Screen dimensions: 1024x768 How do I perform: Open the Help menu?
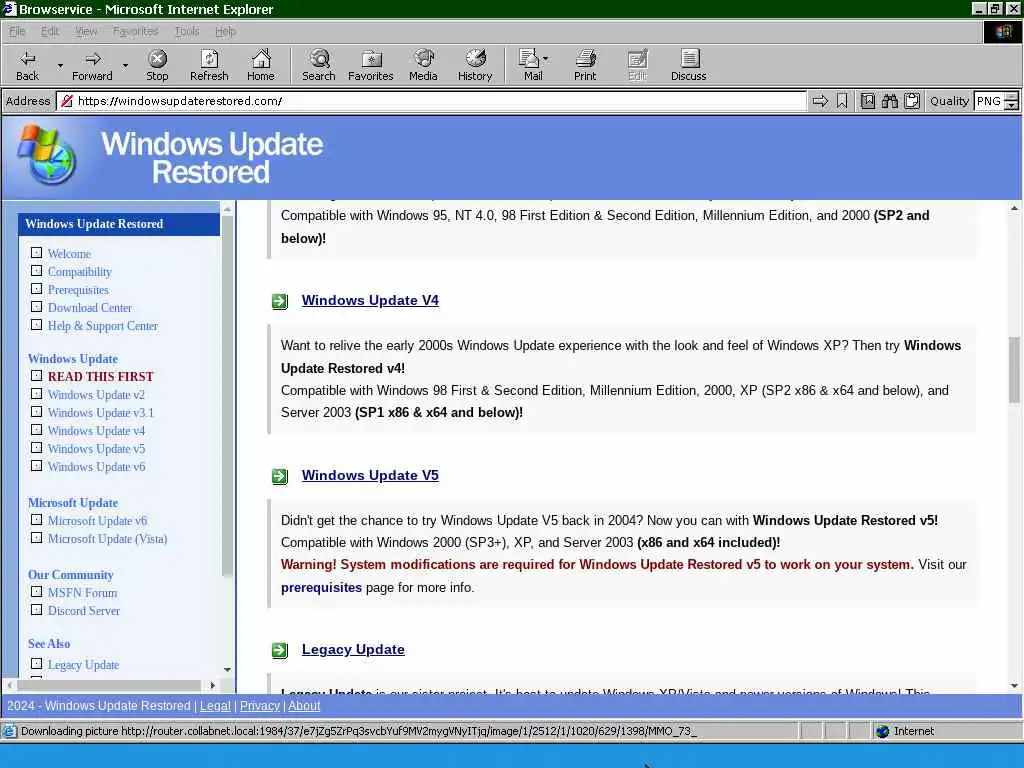(x=225, y=31)
